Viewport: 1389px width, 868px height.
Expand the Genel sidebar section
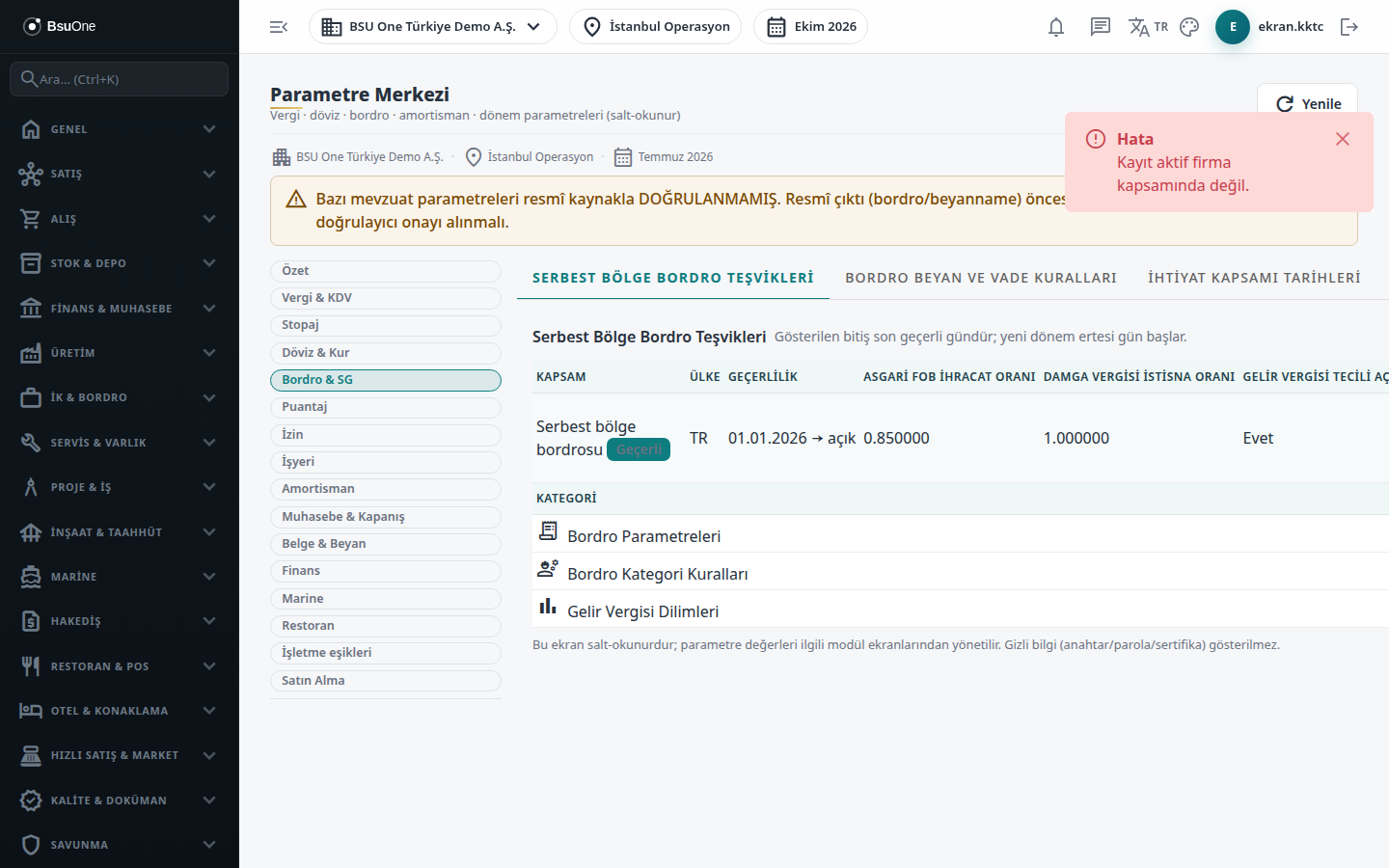click(120, 129)
